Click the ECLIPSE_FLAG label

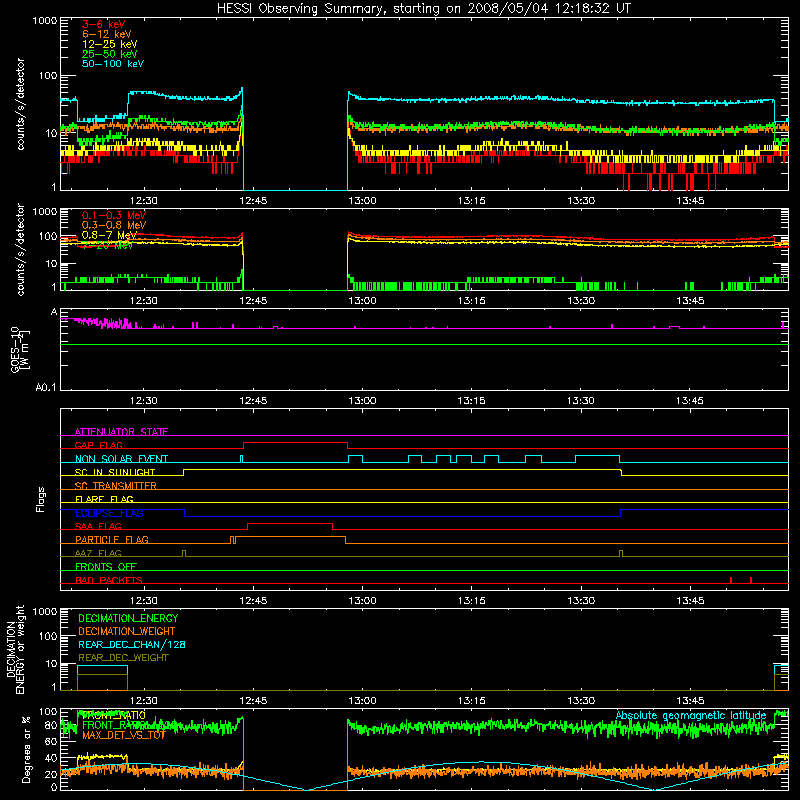click(x=109, y=513)
